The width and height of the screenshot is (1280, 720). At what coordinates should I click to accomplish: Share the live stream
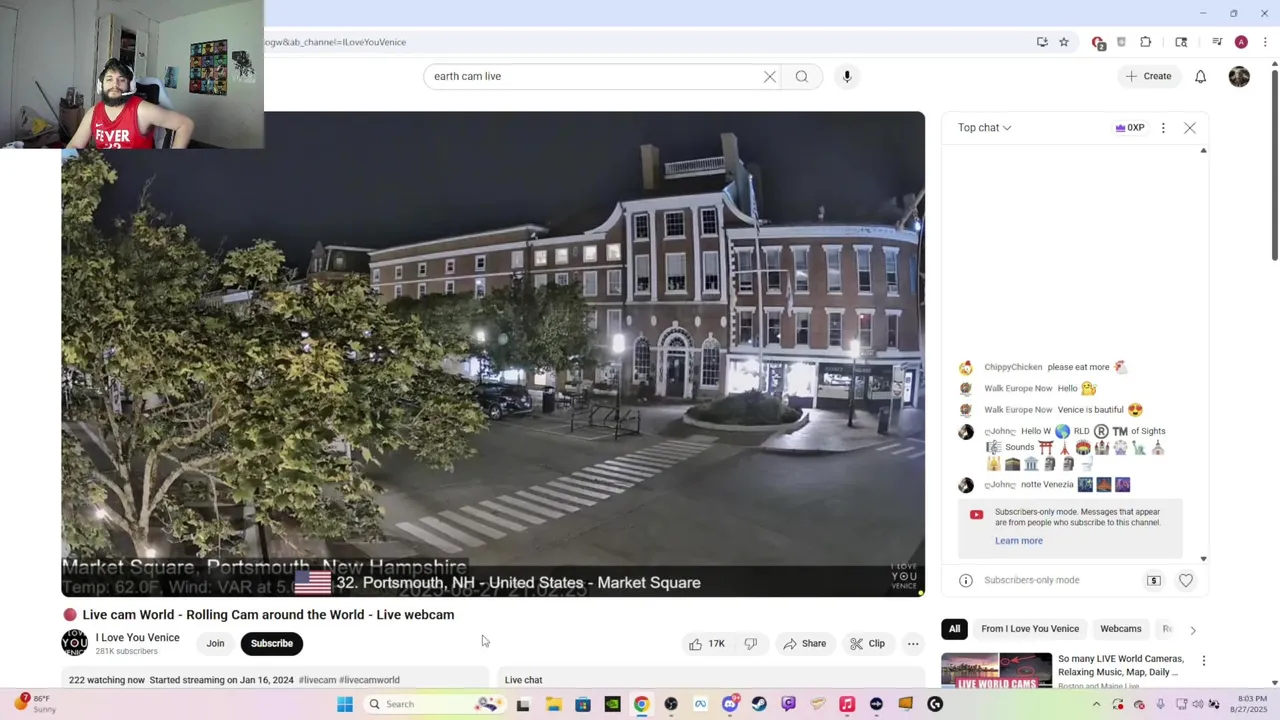(x=805, y=644)
